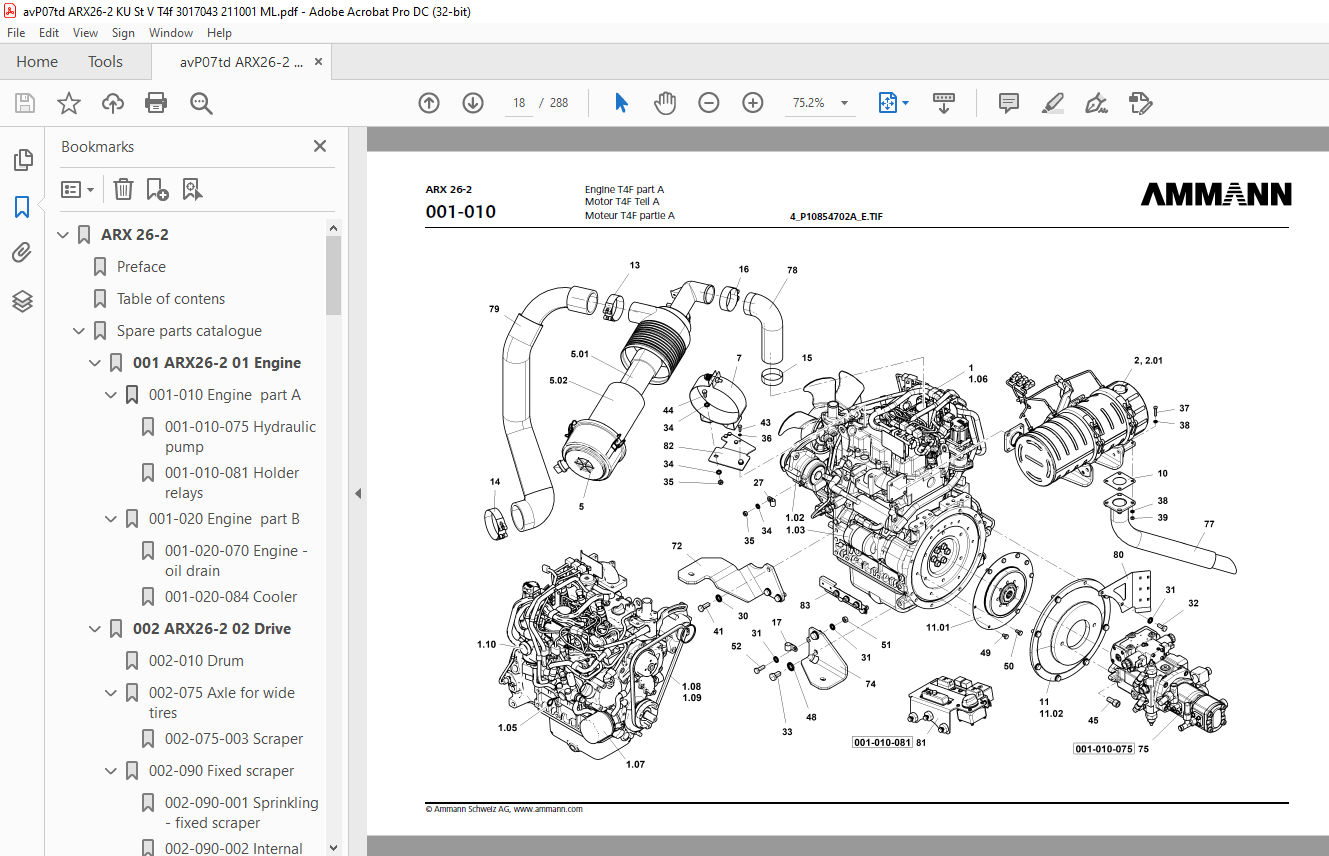The image size is (1329, 856).
Task: Collapse 002-090 Fixed scraper node
Action: (111, 771)
